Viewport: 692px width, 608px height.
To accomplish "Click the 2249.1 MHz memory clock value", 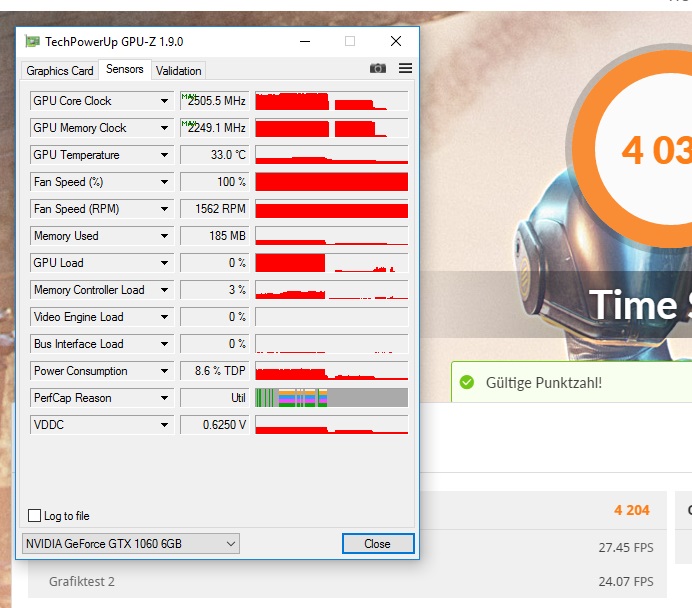I will coord(214,128).
